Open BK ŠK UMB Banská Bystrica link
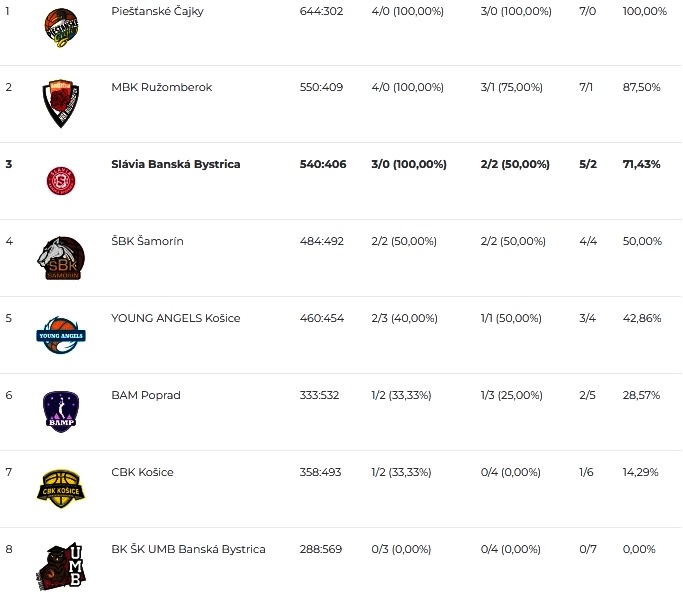The height and width of the screenshot is (605, 683). [x=188, y=549]
